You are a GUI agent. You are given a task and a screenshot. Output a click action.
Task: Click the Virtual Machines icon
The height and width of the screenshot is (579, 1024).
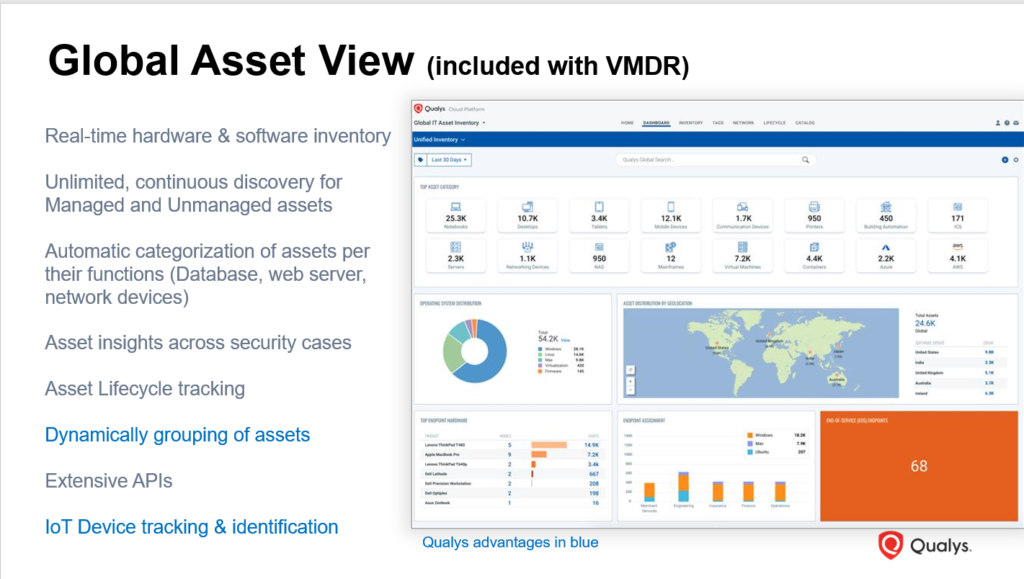[x=743, y=247]
